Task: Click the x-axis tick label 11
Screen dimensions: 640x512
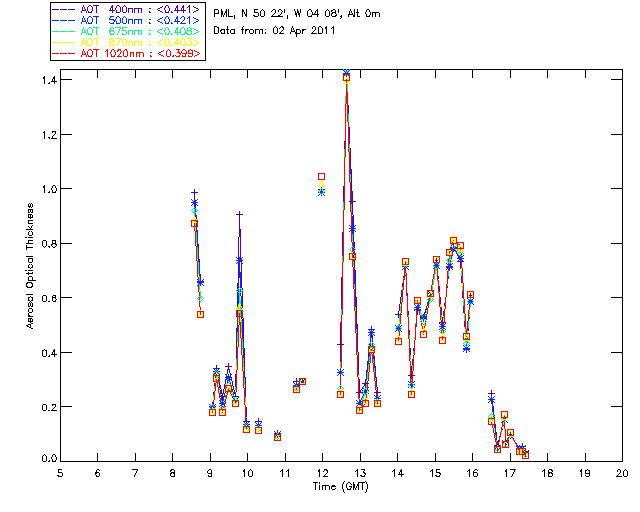Action: [x=285, y=473]
